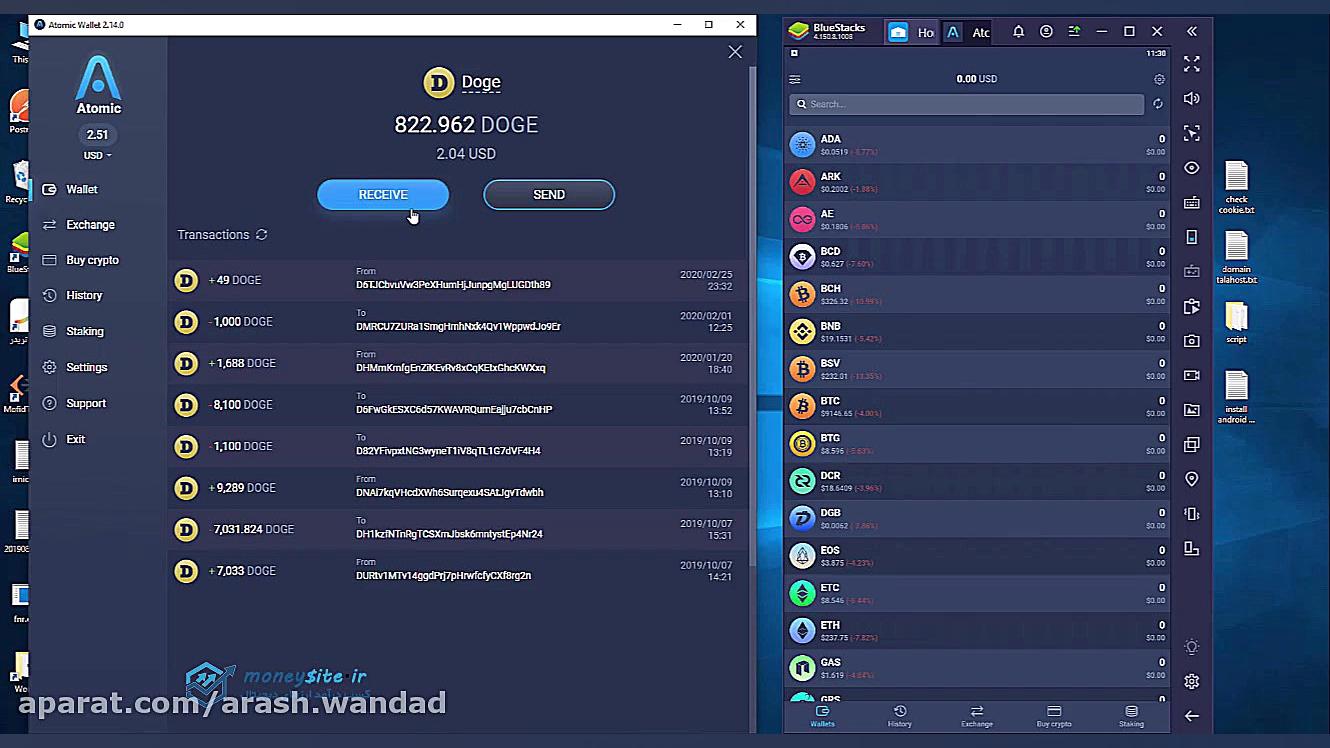Open BCD coin in BlueStacks list

point(977,257)
